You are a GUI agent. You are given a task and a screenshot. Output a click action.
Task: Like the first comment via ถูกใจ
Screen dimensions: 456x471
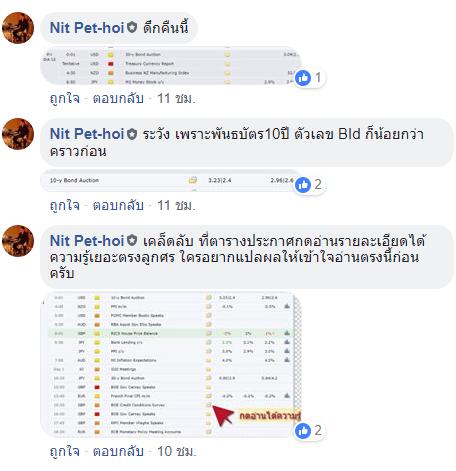[x=65, y=99]
